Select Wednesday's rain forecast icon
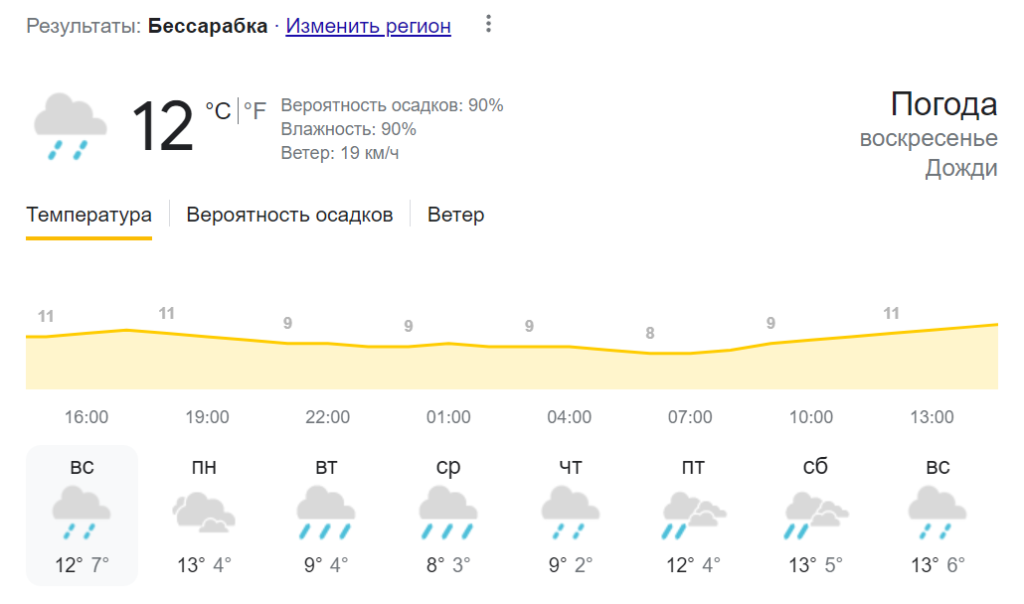Viewport: 1024px width, 604px height. 448,512
